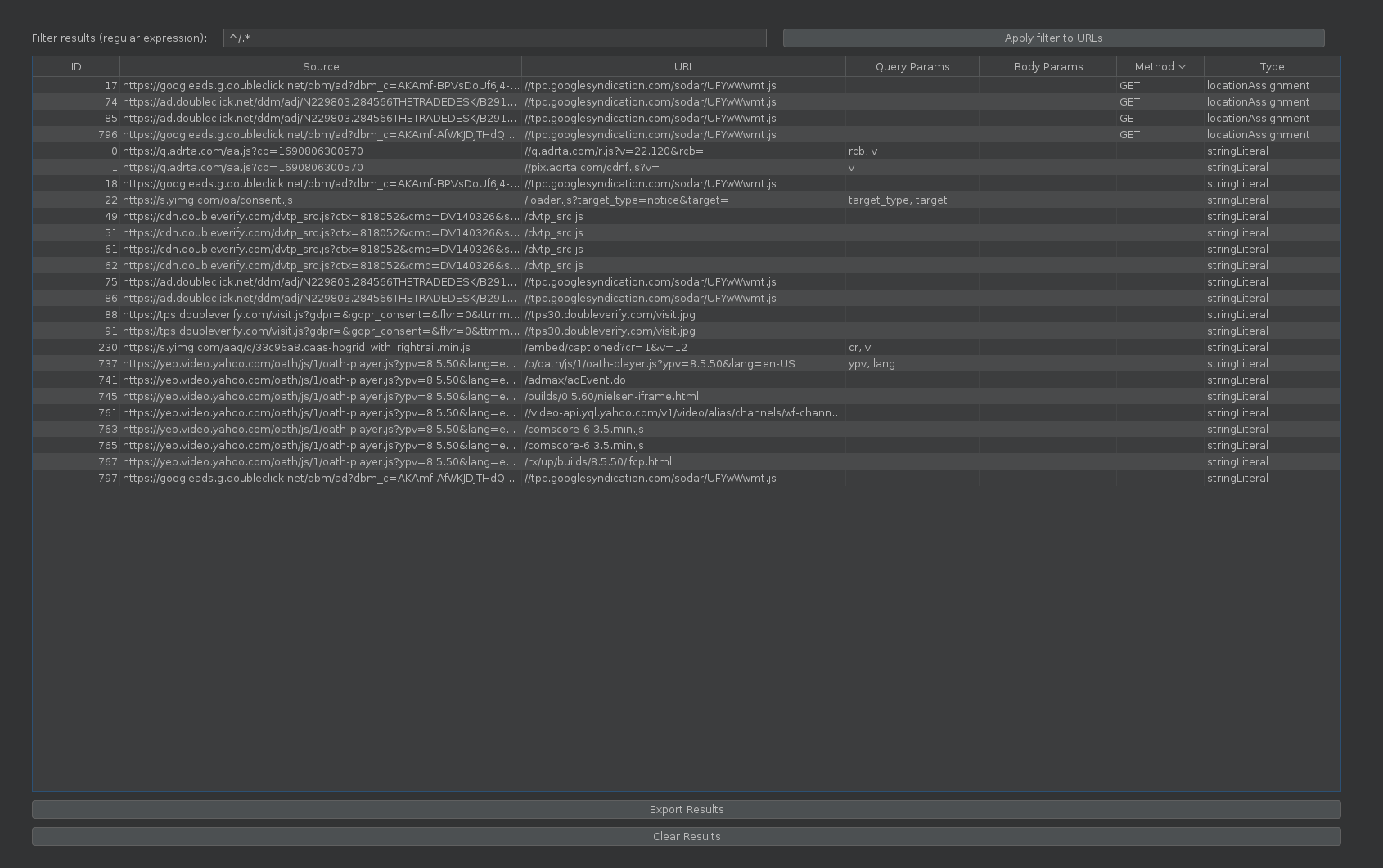Click the Clear Results button
Viewport: 1383px width, 868px height.
coord(686,837)
